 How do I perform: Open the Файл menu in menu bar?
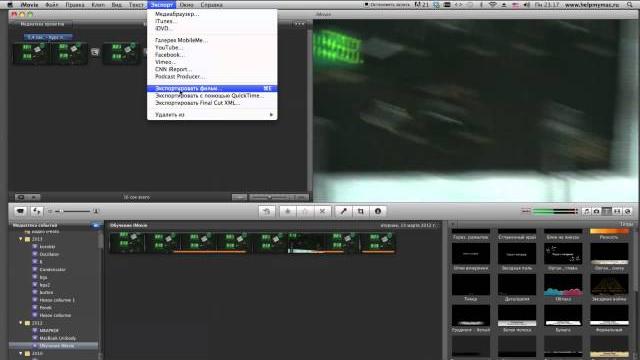tap(51, 5)
